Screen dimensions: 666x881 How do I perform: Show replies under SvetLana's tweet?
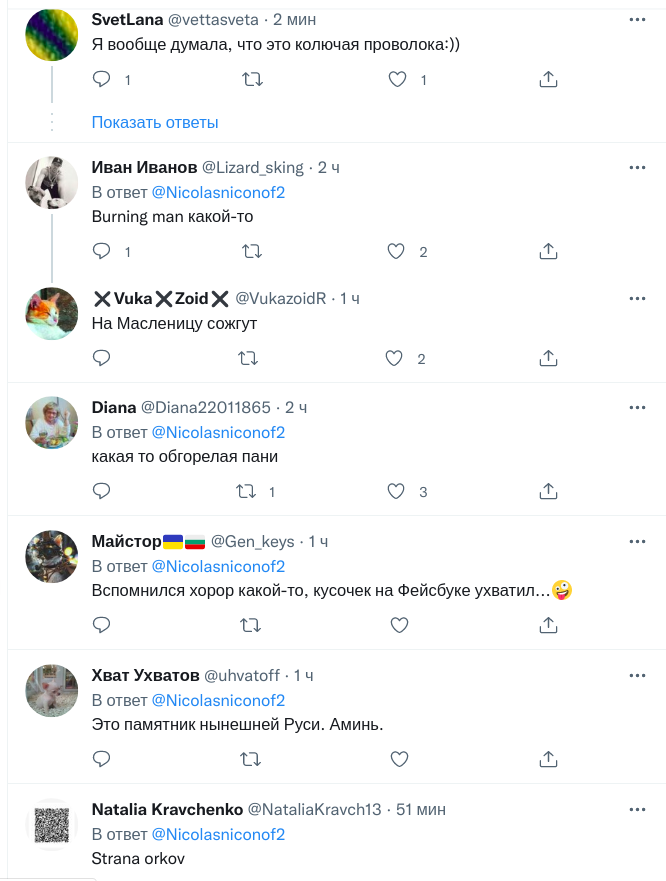(x=155, y=122)
